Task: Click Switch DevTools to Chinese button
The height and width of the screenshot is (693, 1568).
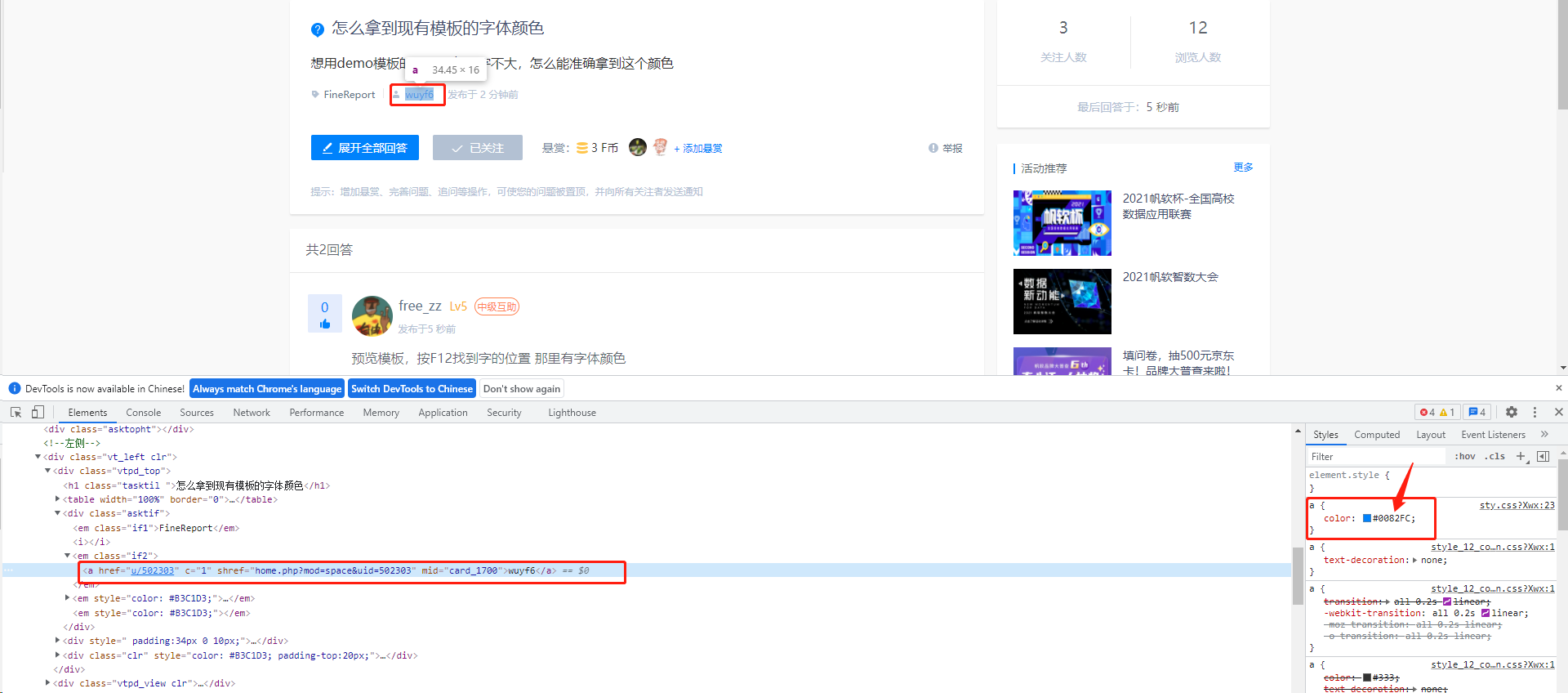Action: [x=412, y=389]
